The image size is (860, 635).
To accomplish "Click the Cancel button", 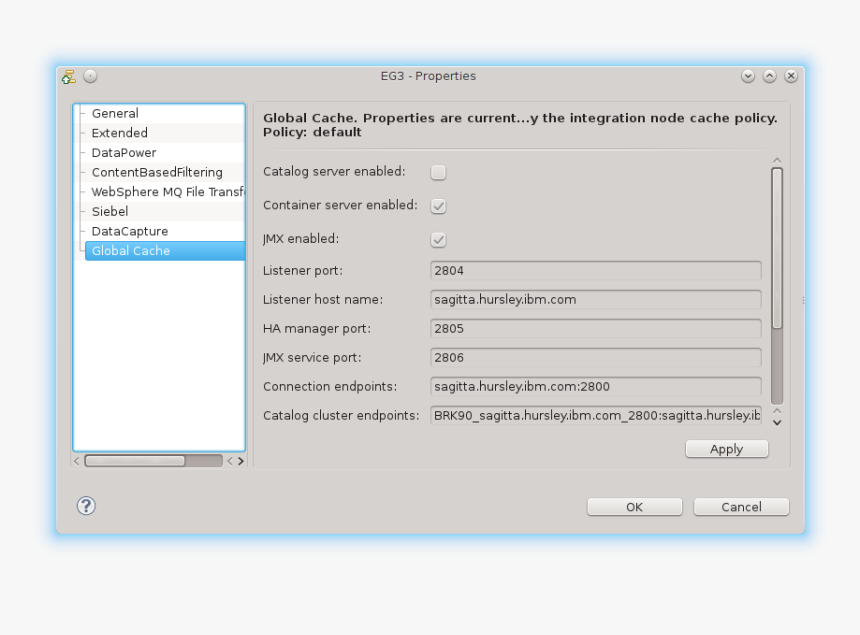I will [x=741, y=507].
